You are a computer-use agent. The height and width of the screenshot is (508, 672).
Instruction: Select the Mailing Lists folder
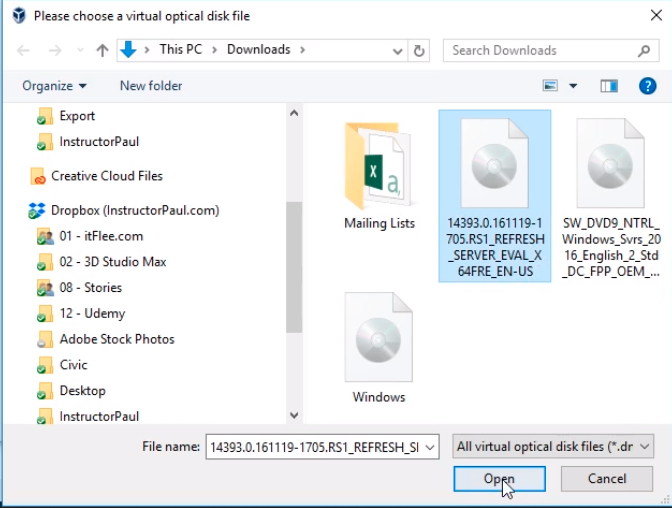click(x=379, y=175)
